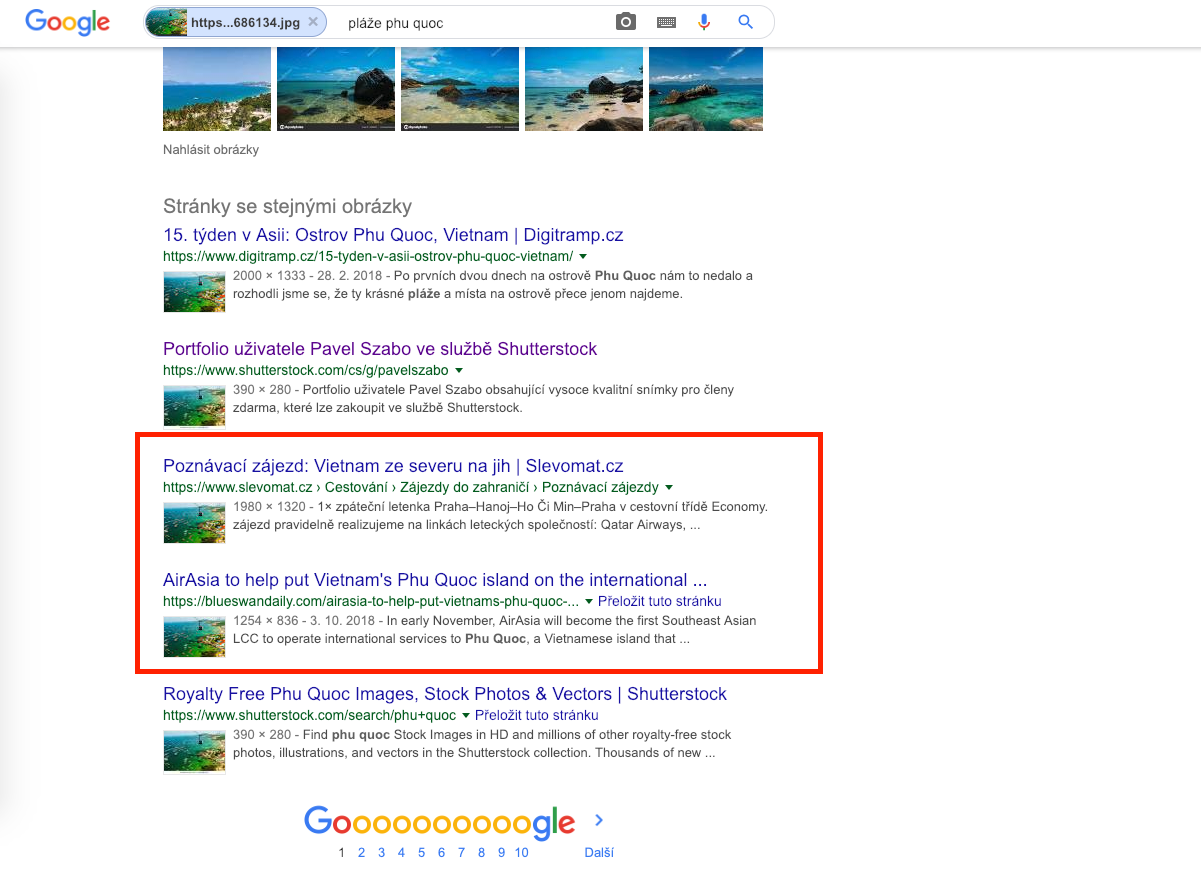Open Pavel Szabo Shutterstock portfolio link
The width and height of the screenshot is (1201, 881).
[380, 349]
